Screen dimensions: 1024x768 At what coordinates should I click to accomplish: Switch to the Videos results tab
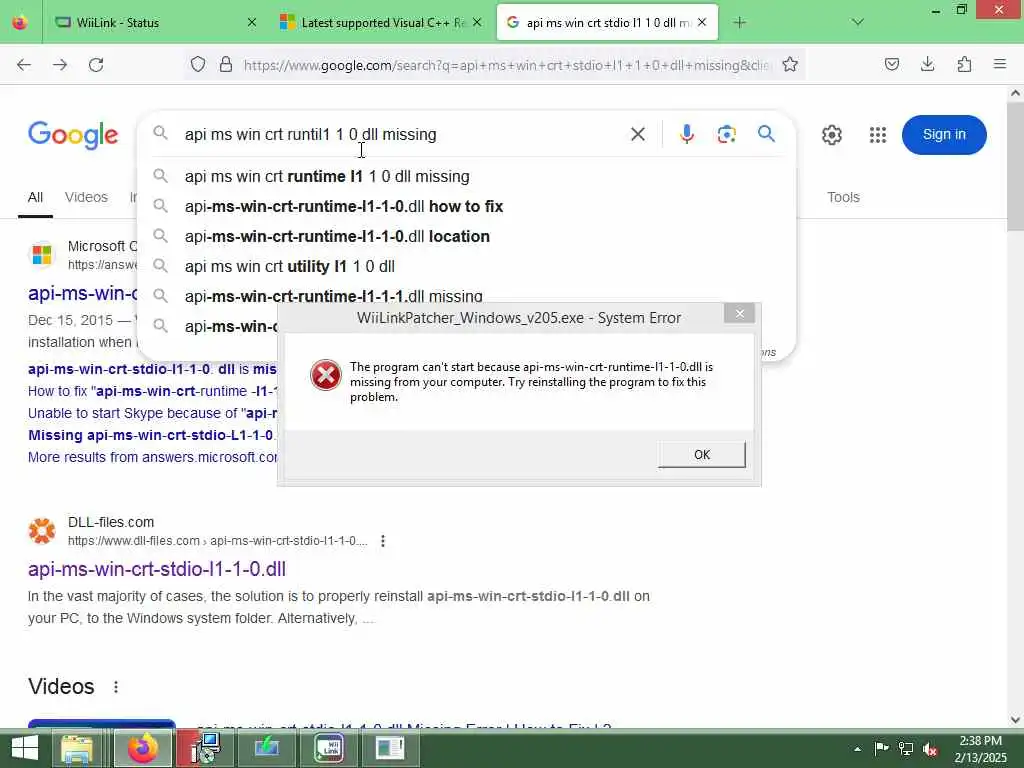[x=86, y=197]
